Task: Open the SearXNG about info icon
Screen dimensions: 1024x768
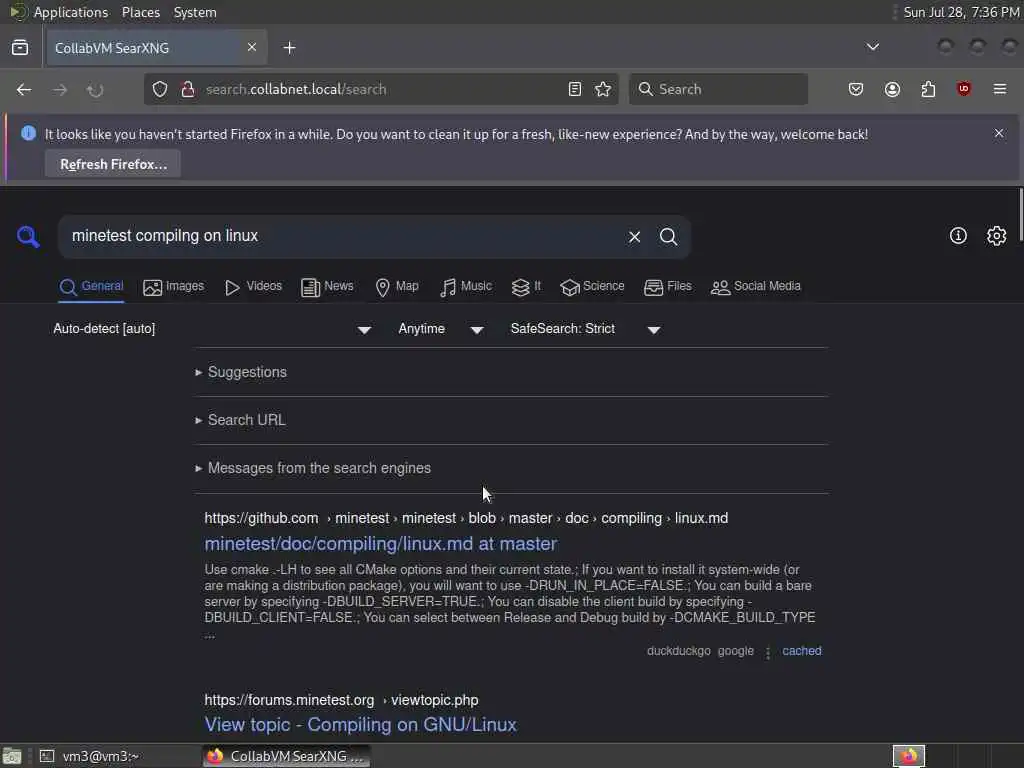Action: coord(958,236)
